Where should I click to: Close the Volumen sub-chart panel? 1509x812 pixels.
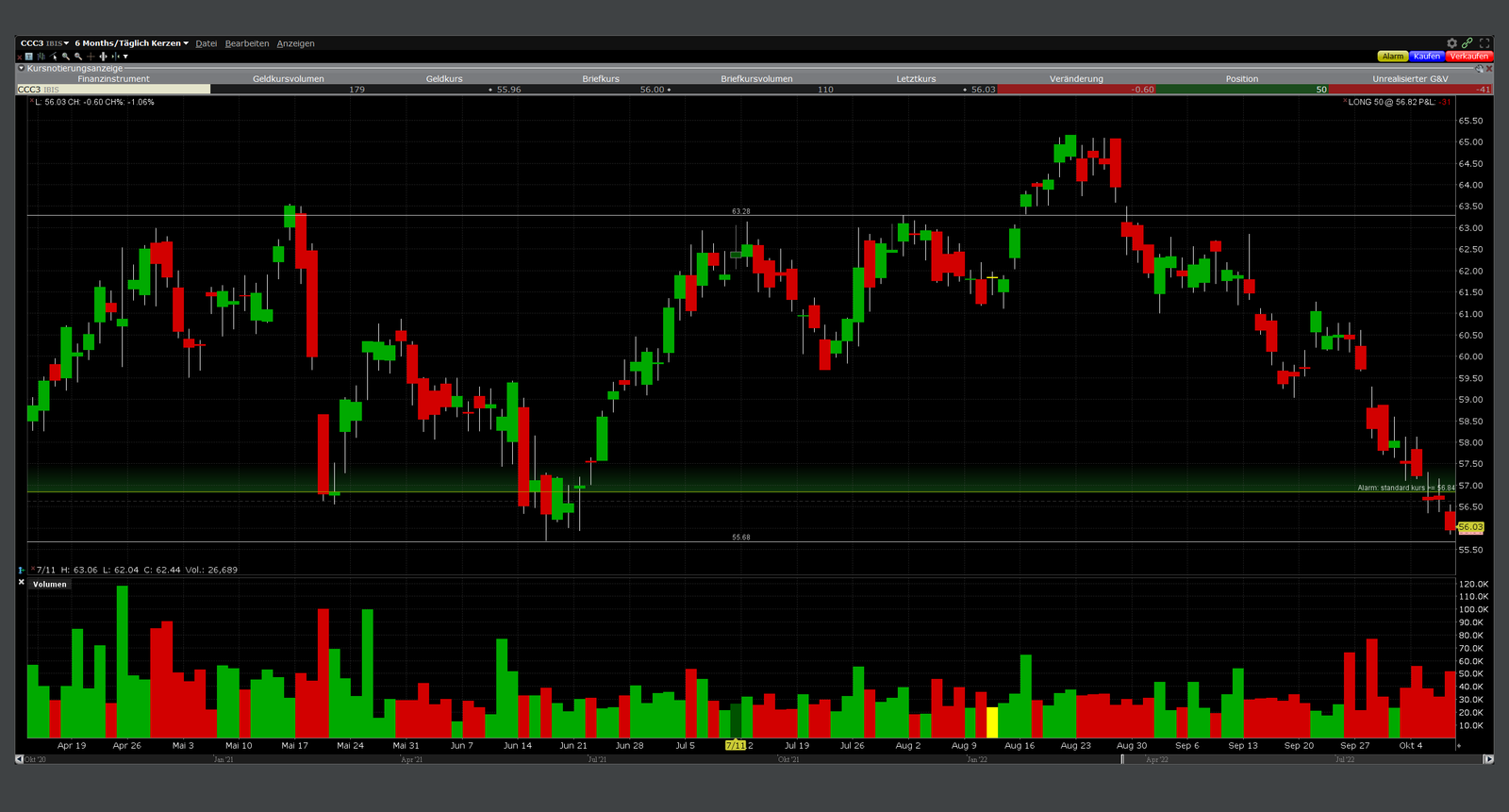pyautogui.click(x=22, y=583)
